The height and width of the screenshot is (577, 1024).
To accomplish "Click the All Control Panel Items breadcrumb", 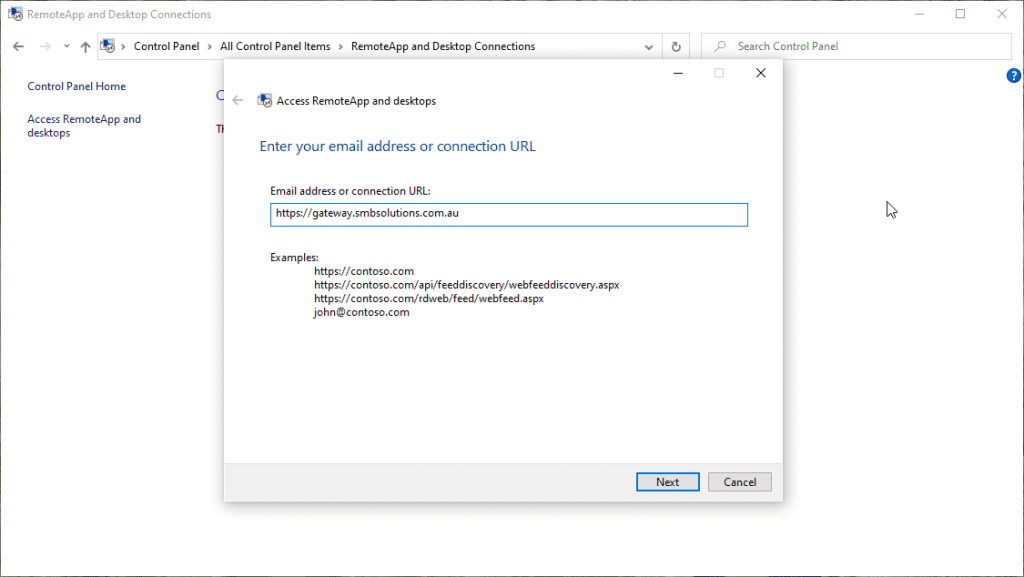I will 275,46.
